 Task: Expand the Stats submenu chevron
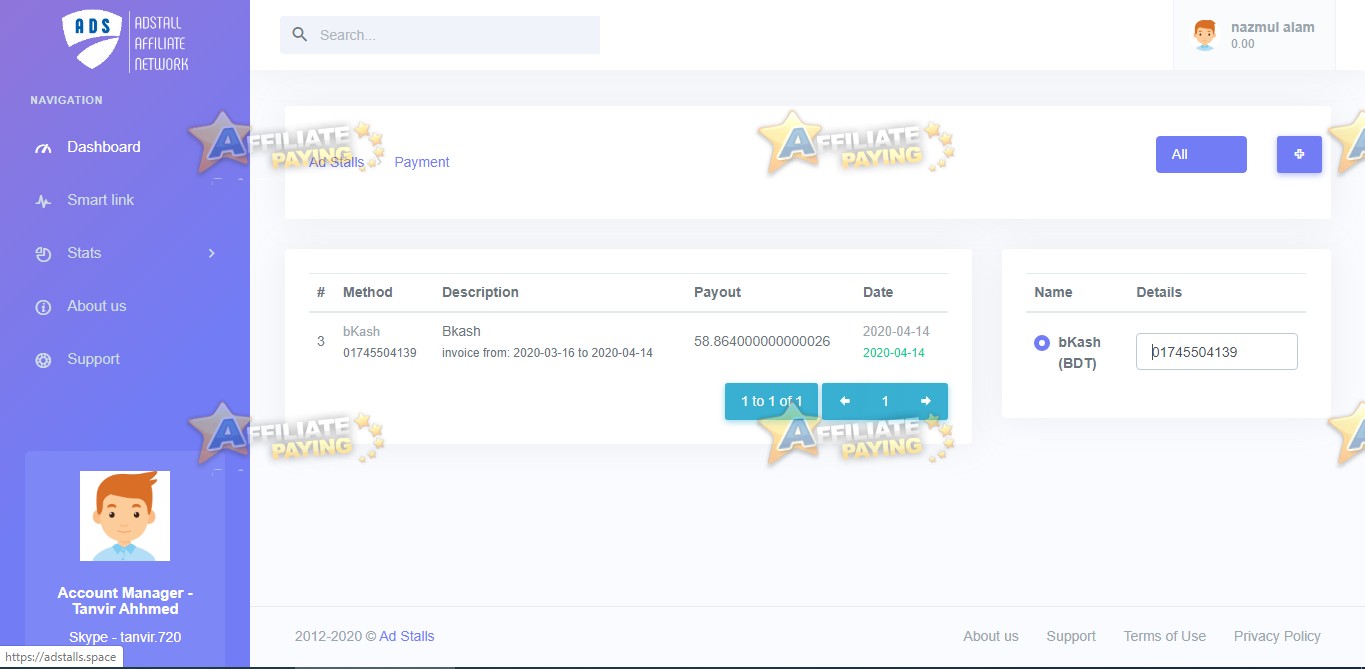pyautogui.click(x=211, y=254)
